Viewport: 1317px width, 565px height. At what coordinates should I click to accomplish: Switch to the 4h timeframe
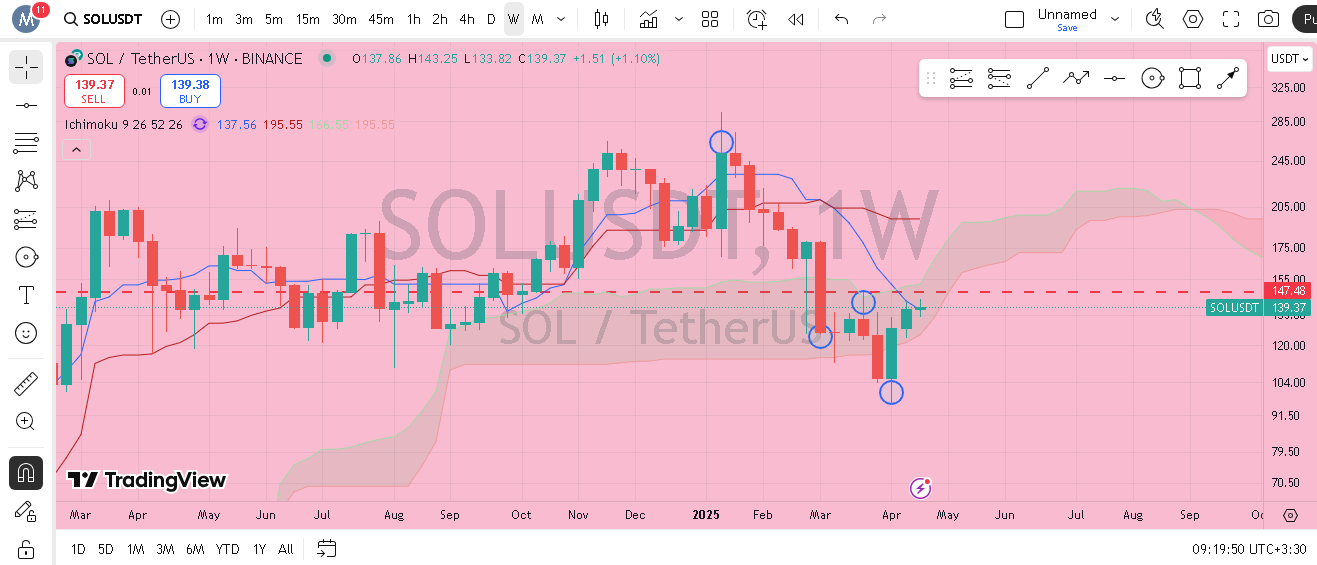[x=467, y=19]
